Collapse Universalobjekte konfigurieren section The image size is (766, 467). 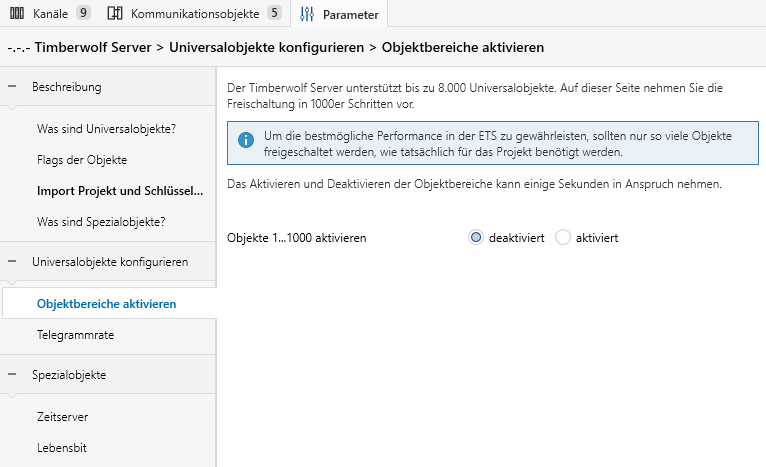12,261
